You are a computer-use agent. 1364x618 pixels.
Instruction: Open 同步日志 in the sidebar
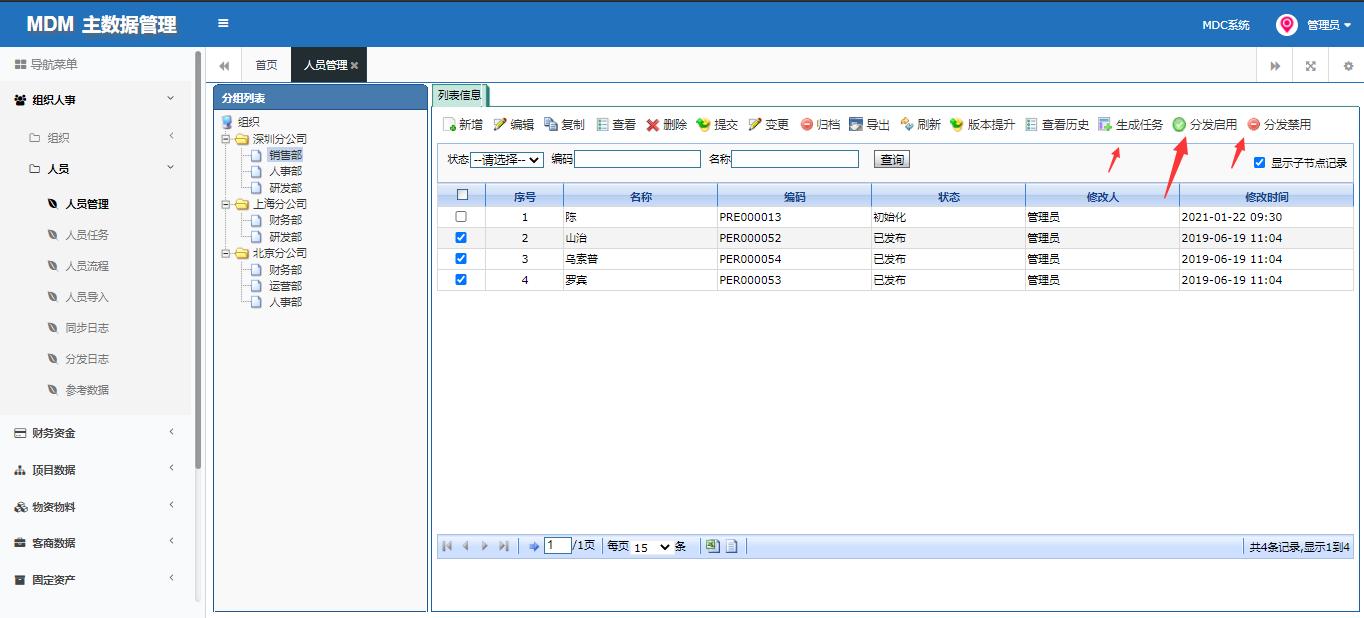tap(87, 328)
